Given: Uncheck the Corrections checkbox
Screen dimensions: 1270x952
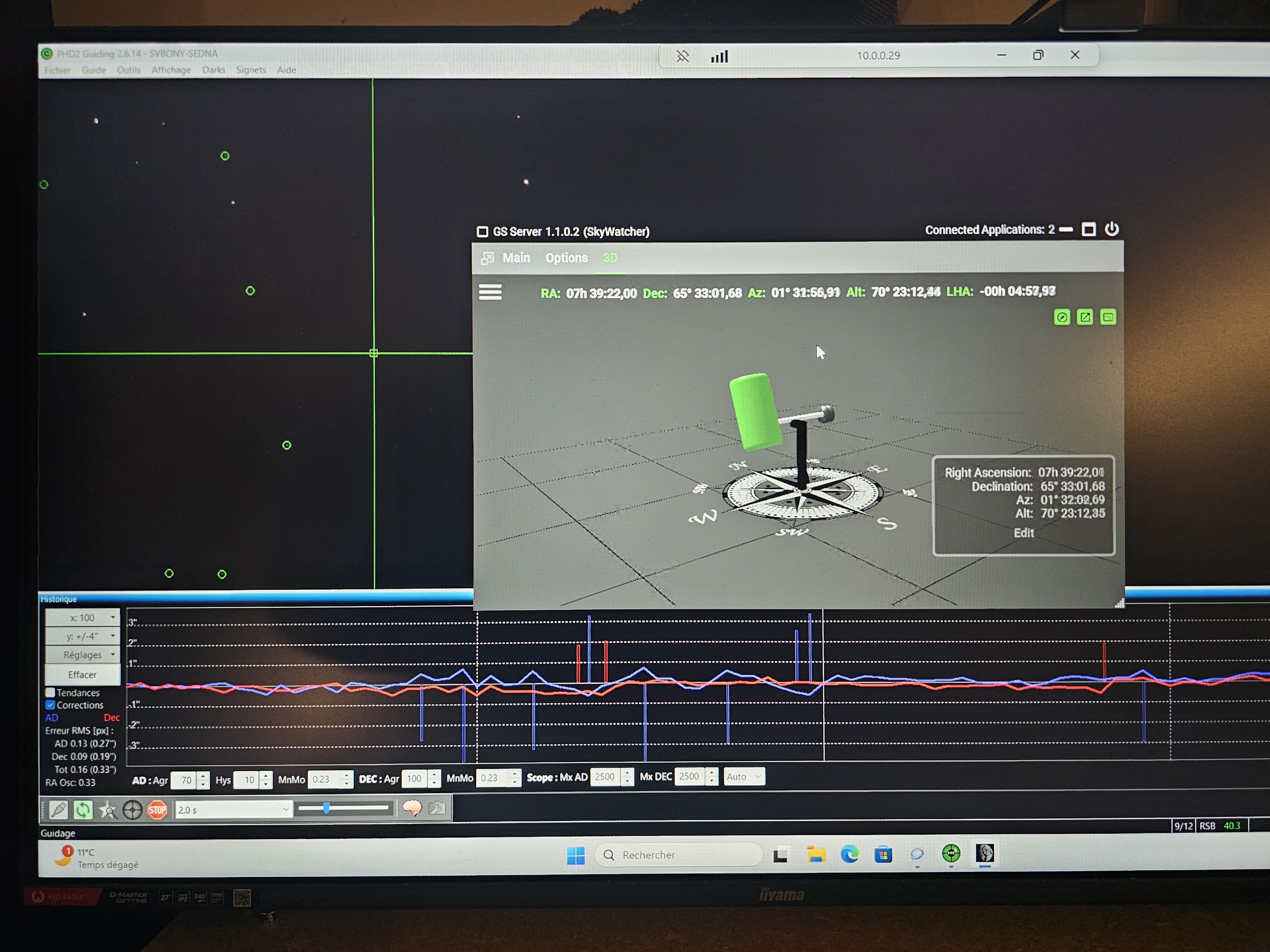Looking at the screenshot, I should point(50,705).
